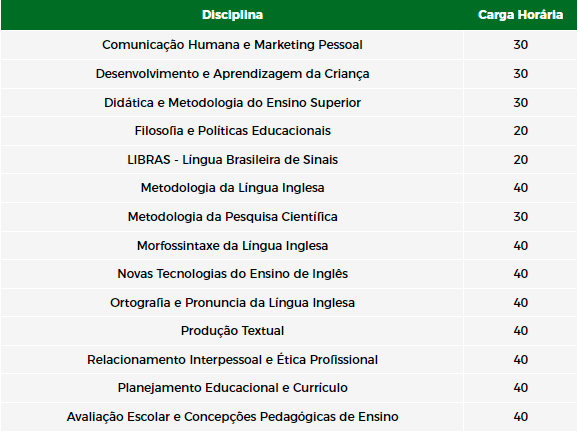Image resolution: width=578 pixels, height=432 pixels.
Task: Click Metodologia da Pesquisa Científica
Action: tap(232, 217)
